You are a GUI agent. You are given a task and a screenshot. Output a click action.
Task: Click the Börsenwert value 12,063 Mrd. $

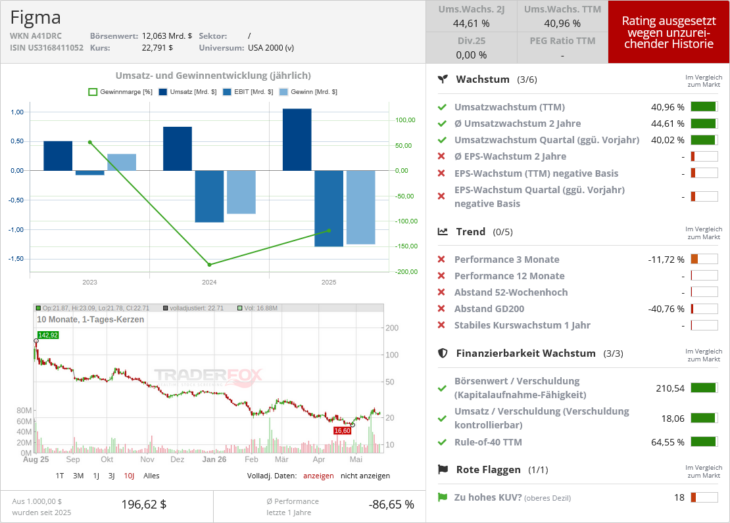(x=167, y=36)
